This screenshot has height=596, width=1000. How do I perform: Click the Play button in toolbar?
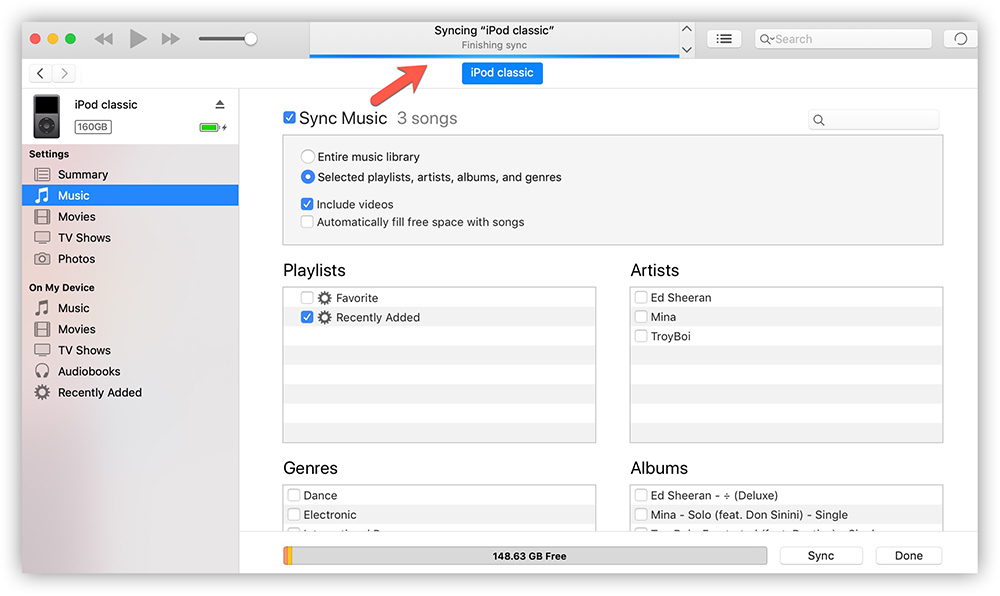point(138,39)
